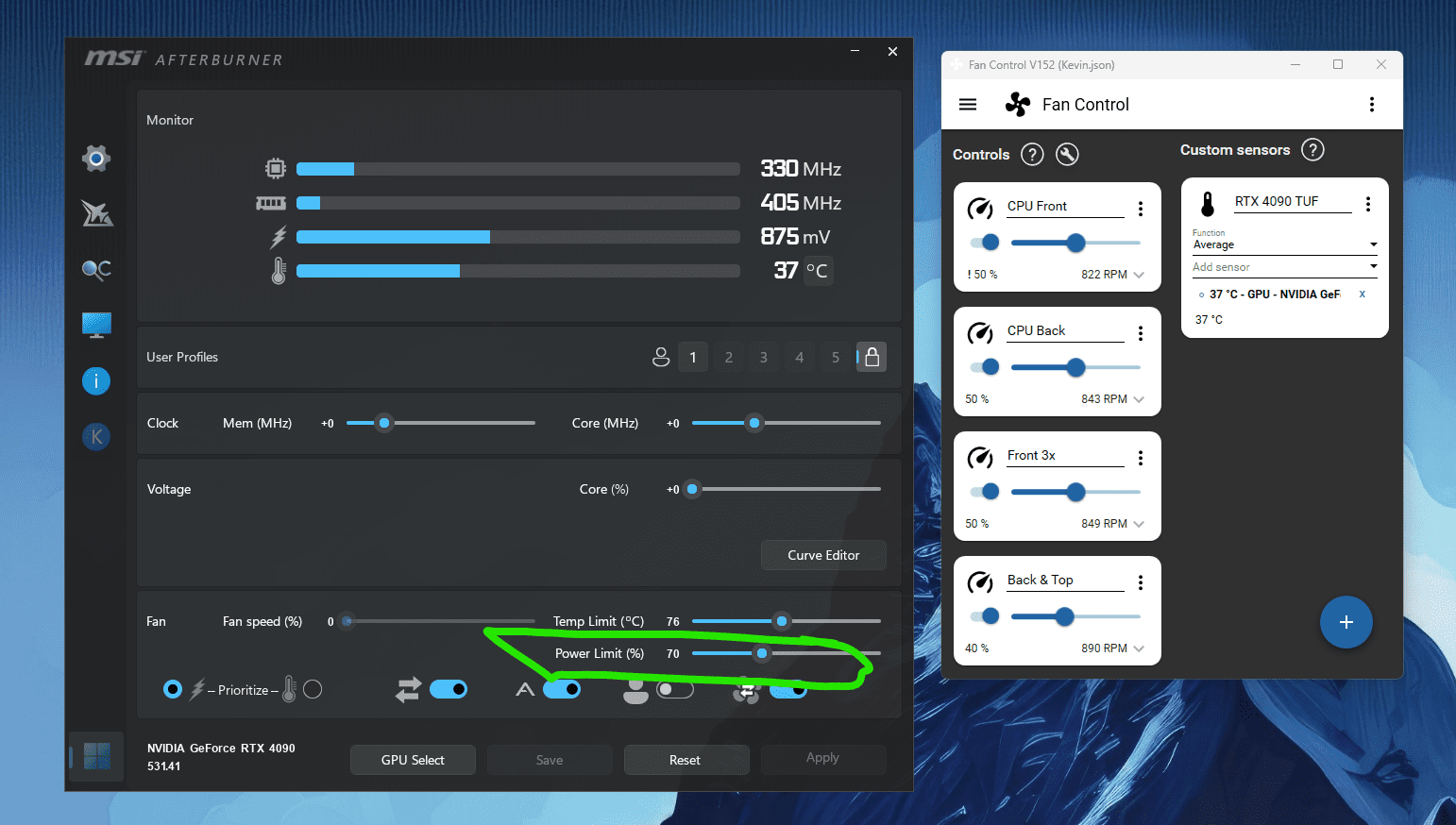The width and height of the screenshot is (1456, 825).
Task: Toggle Front 3x manual control switch
Action: (985, 492)
